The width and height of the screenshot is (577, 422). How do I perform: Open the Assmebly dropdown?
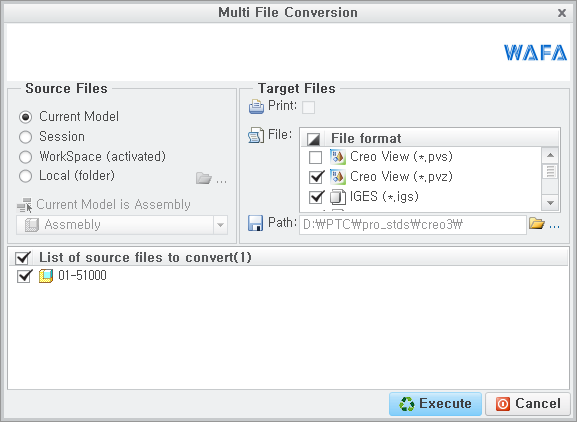220,225
